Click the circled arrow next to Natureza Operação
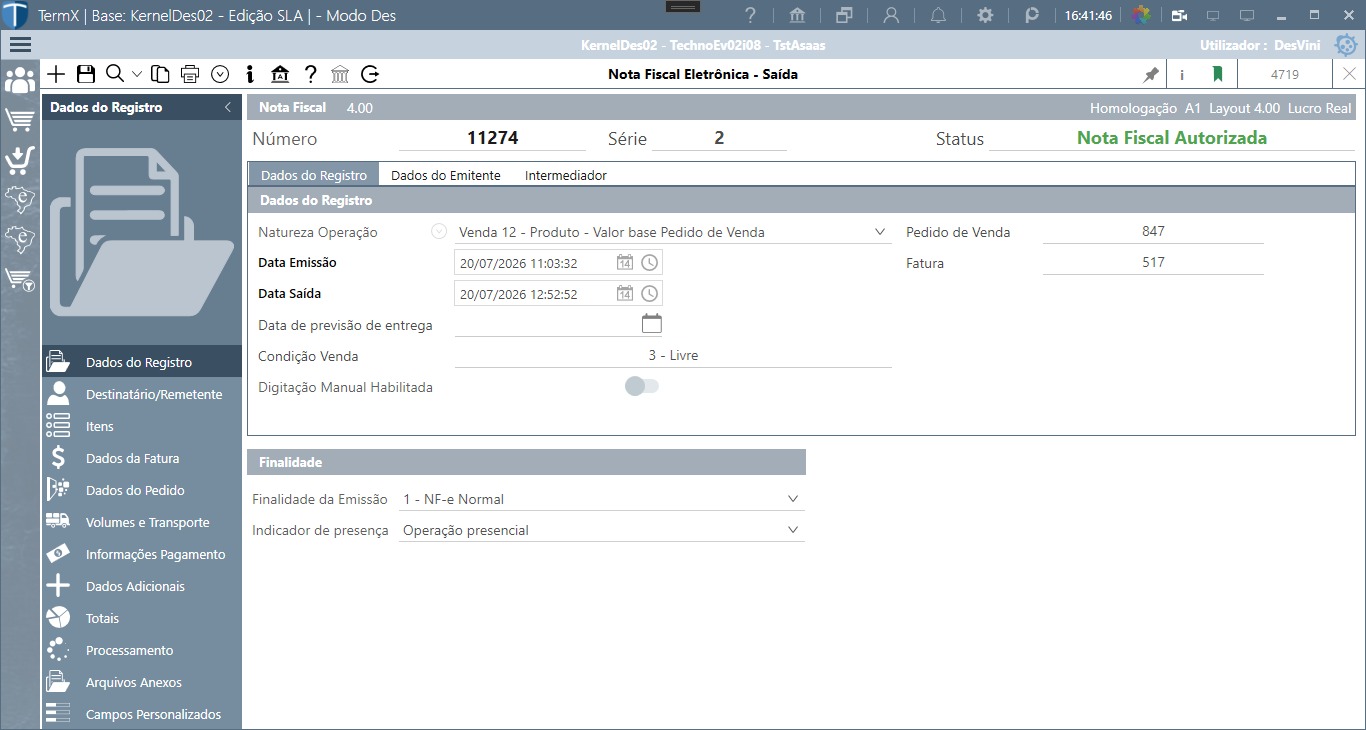The image size is (1366, 730). pos(438,231)
